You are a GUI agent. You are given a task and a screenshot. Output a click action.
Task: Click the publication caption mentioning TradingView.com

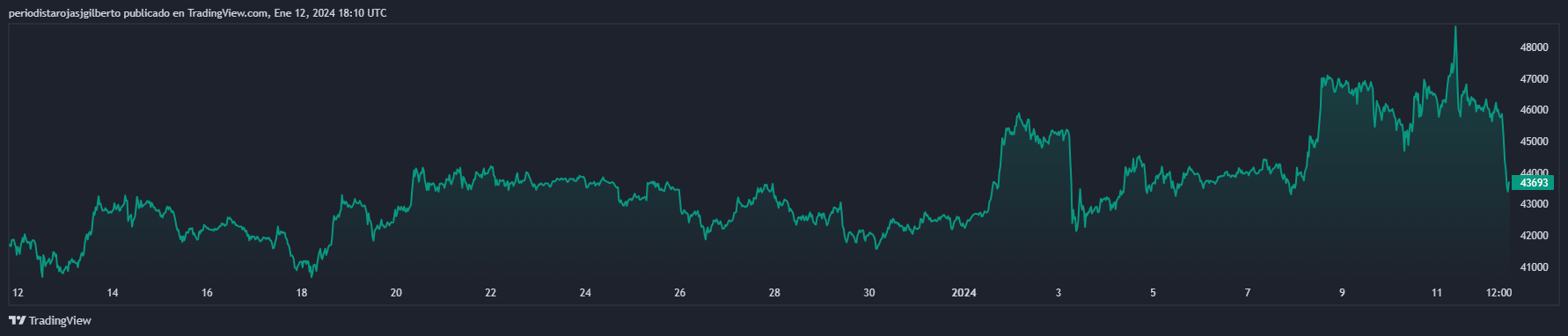197,13
